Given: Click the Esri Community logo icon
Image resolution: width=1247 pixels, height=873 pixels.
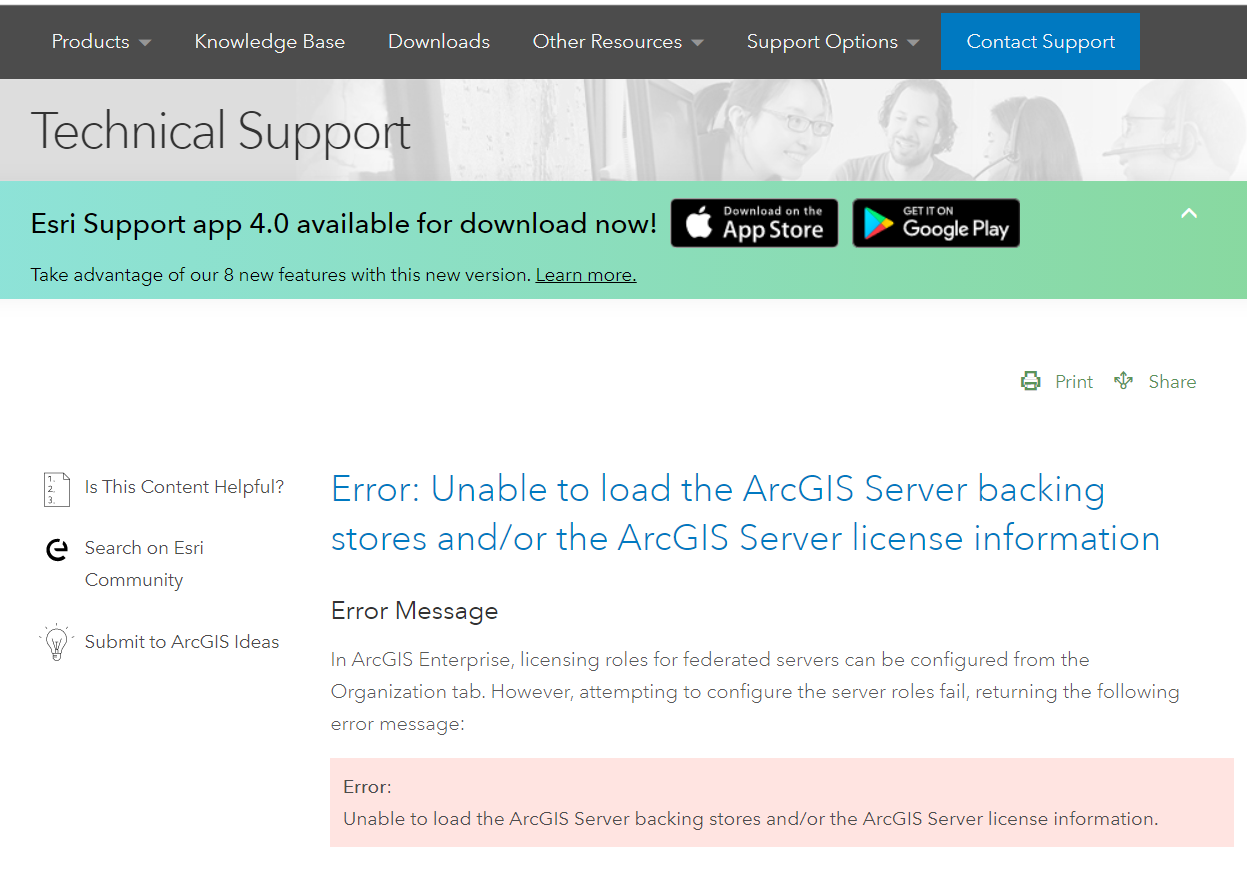Looking at the screenshot, I should [x=57, y=549].
